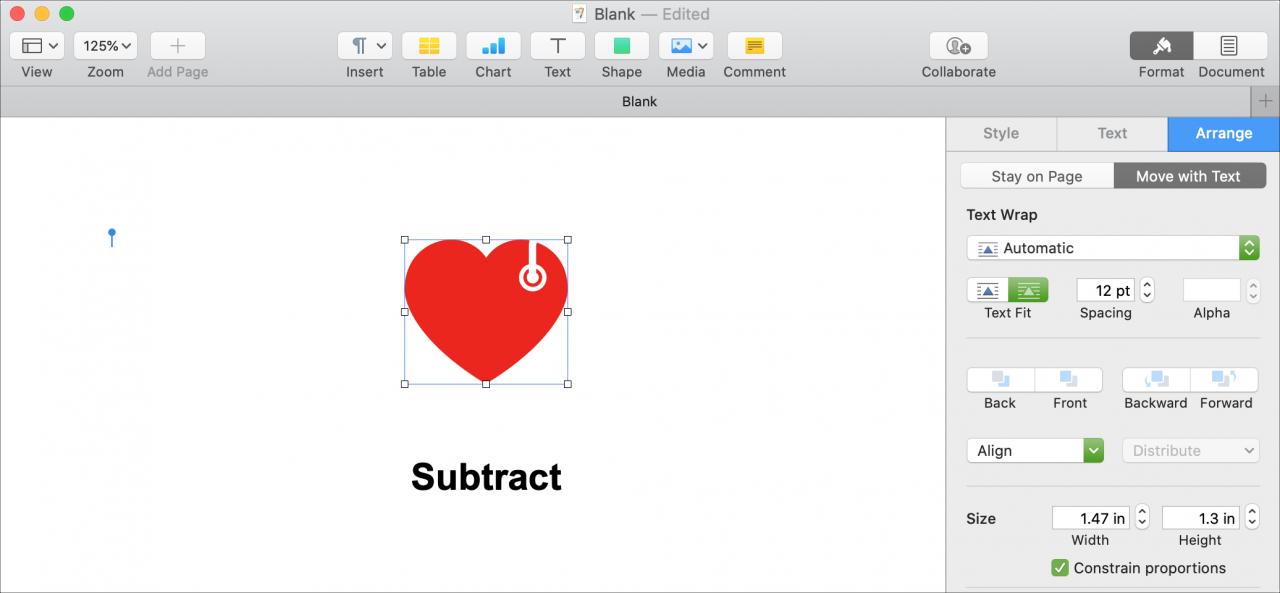Send object to Back
This screenshot has height=593, width=1280.
tap(1000, 380)
